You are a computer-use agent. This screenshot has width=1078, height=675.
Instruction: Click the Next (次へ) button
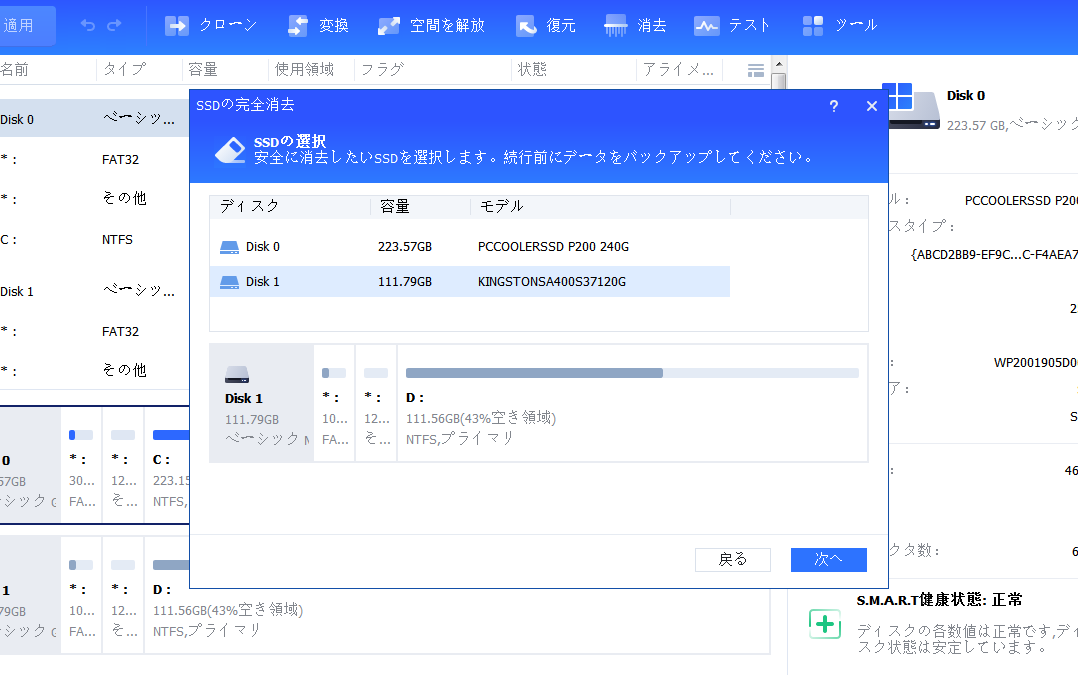(828, 560)
